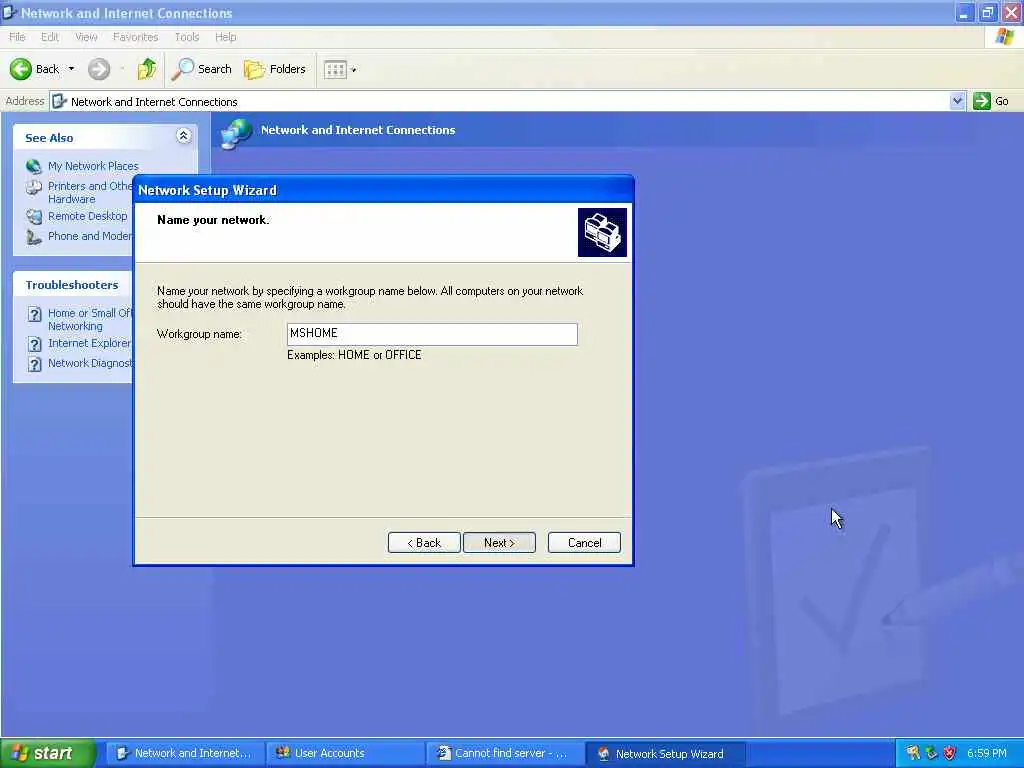Switch to Cannot find server taskbar button
The width and height of the screenshot is (1024, 768).
[x=505, y=753]
